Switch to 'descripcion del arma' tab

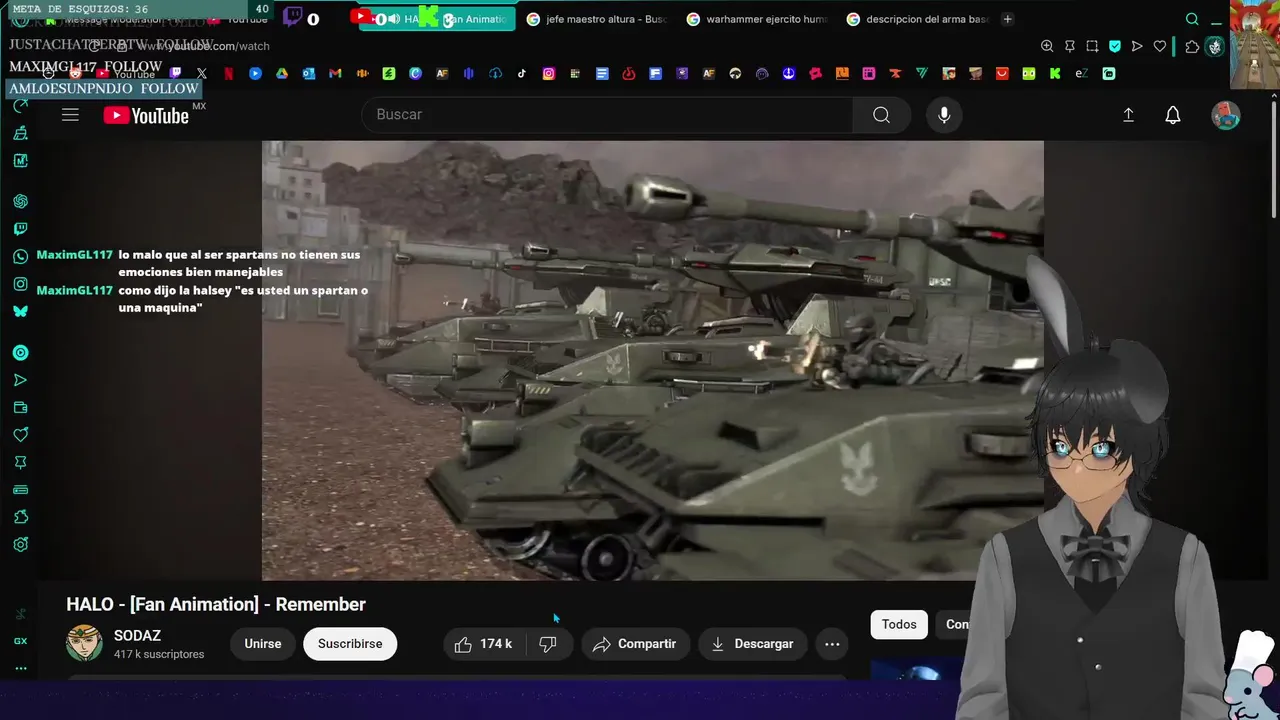coord(916,19)
